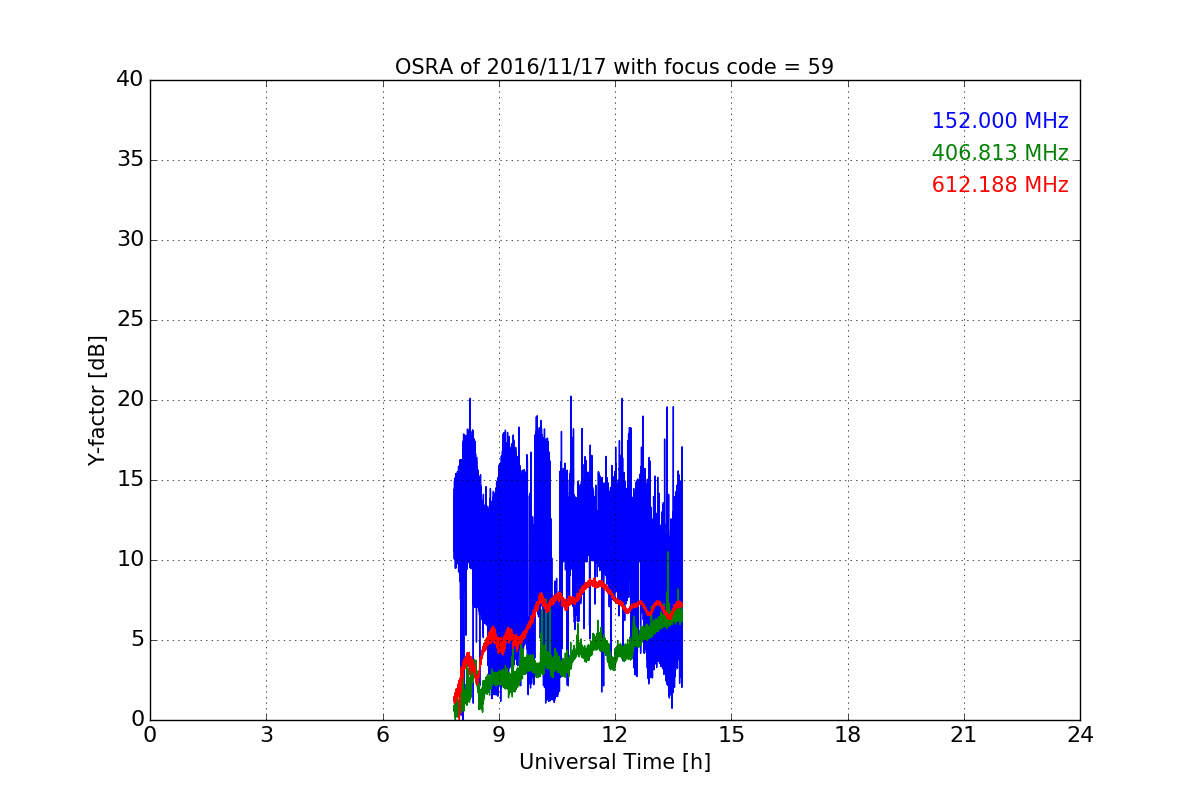The height and width of the screenshot is (800, 1200).
Task: Select the 152.000 MHz legend label
Action: (x=1000, y=121)
